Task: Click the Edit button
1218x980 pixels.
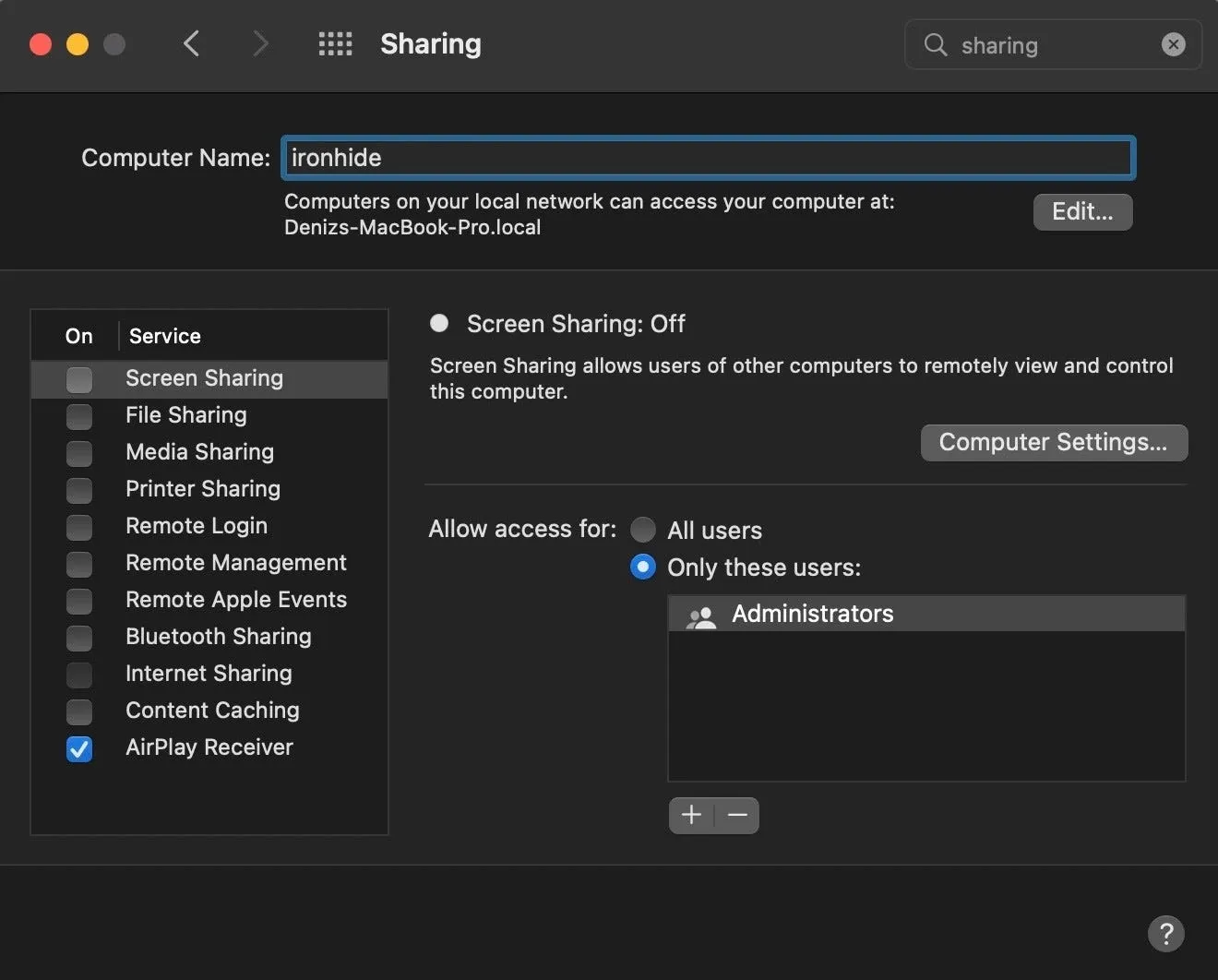Action: point(1082,211)
